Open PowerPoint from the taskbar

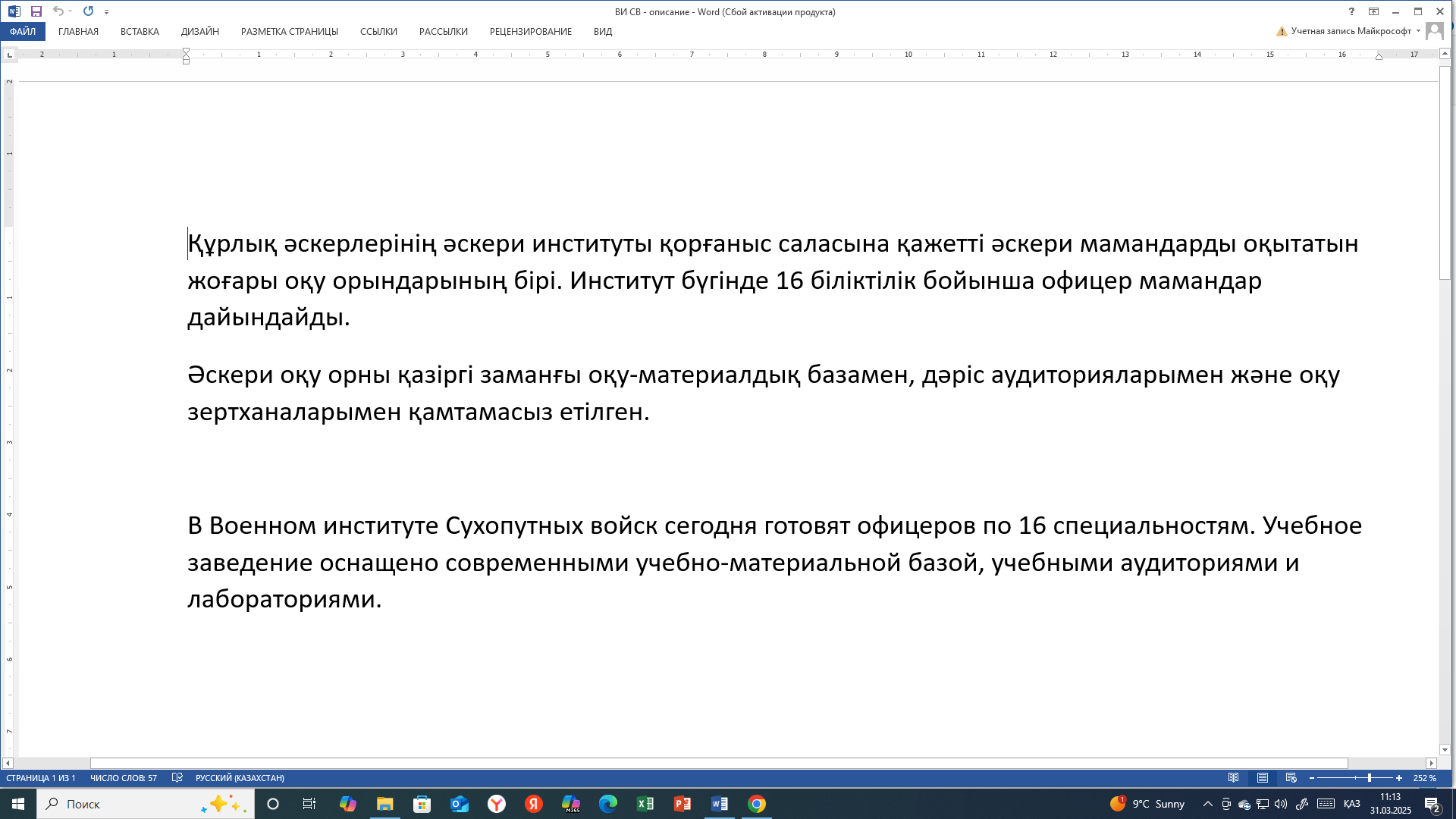682,804
